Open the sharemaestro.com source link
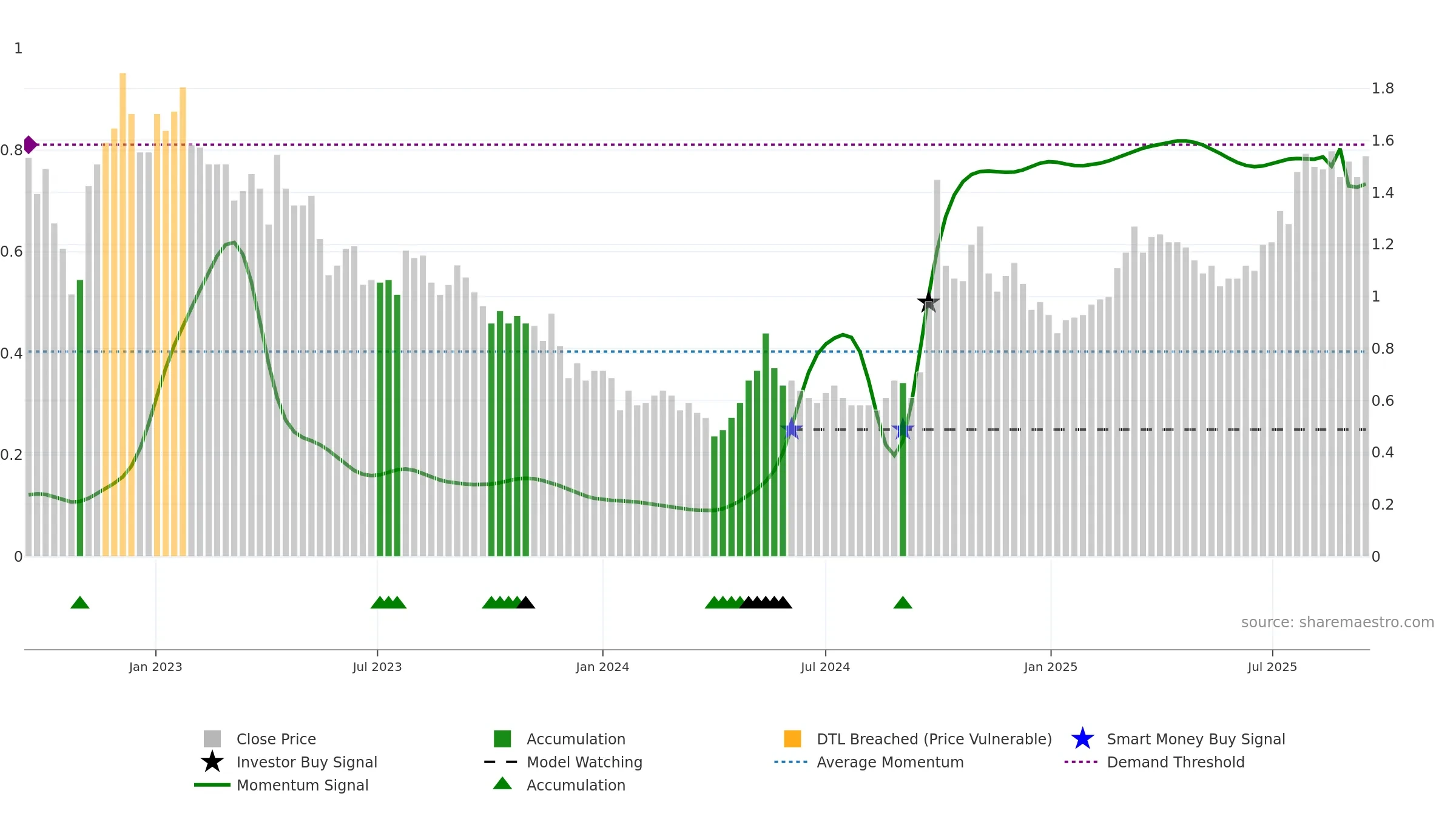This screenshot has width=1456, height=819. tap(1338, 622)
